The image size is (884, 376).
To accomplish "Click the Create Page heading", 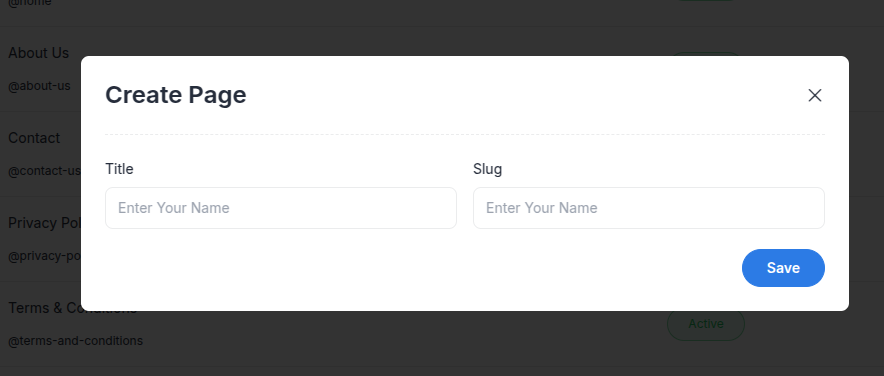I will coord(176,95).
